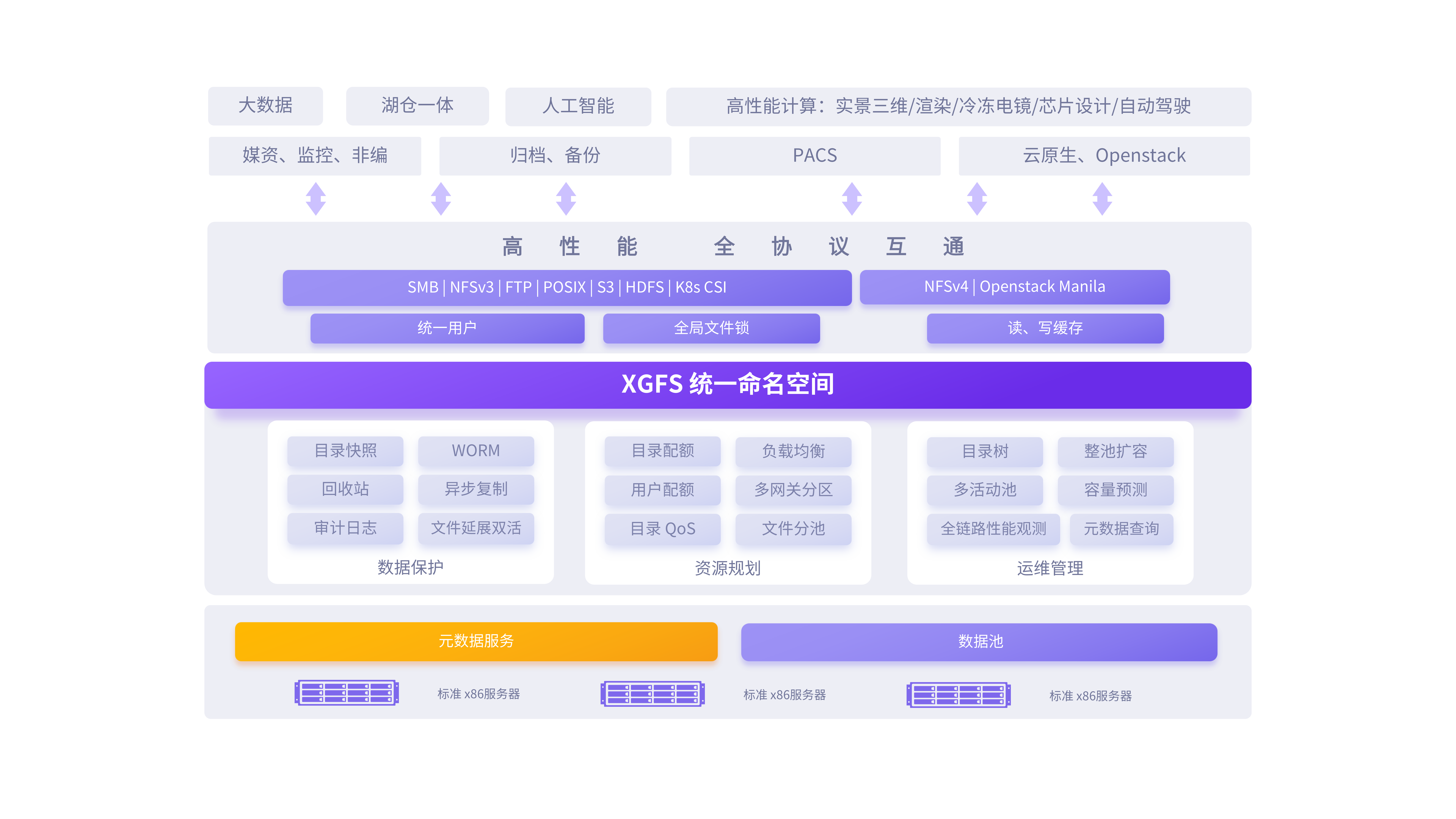Click the leftmost x86 server rack icon

[347, 692]
